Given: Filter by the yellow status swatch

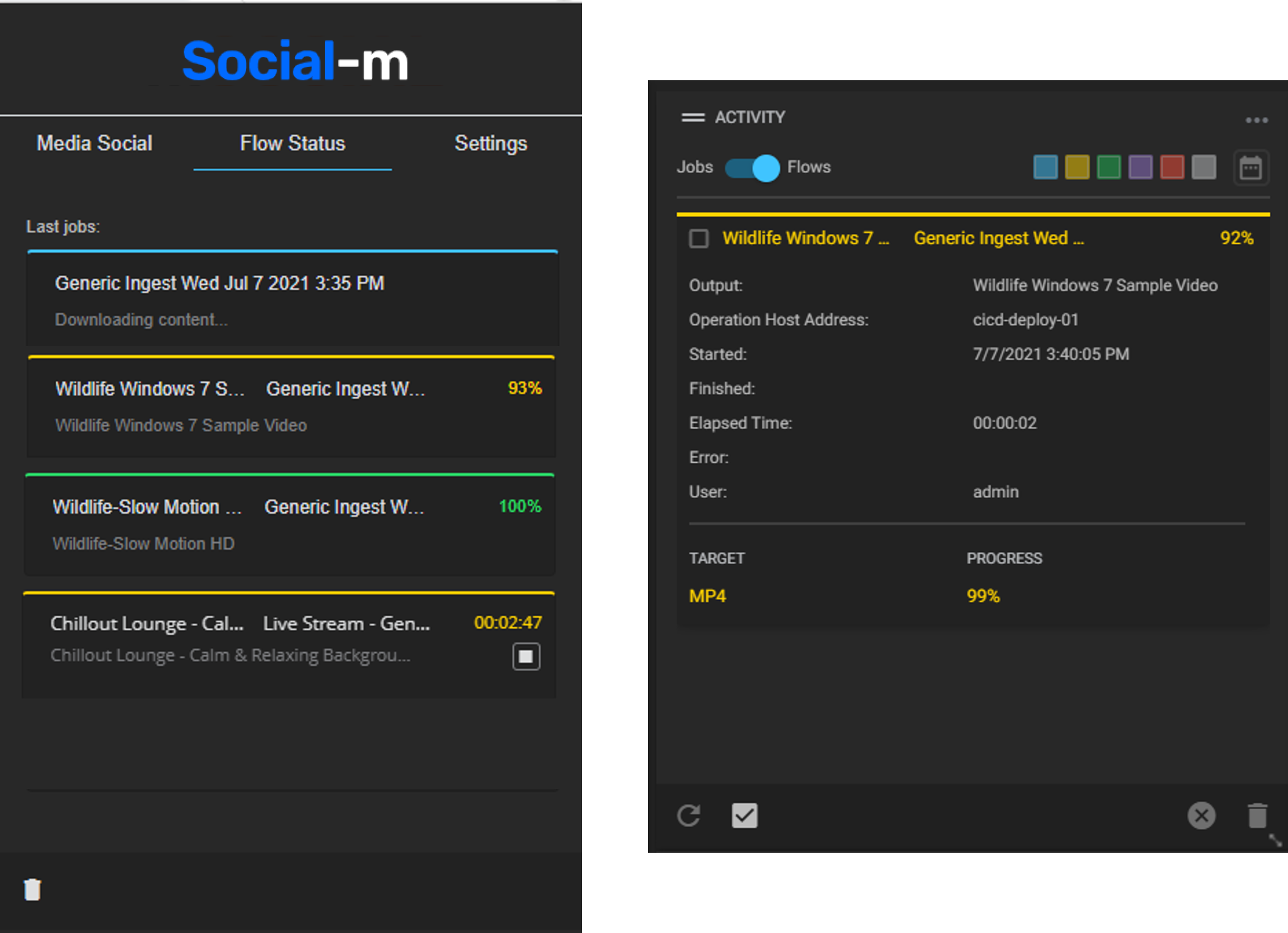Looking at the screenshot, I should click(1077, 167).
